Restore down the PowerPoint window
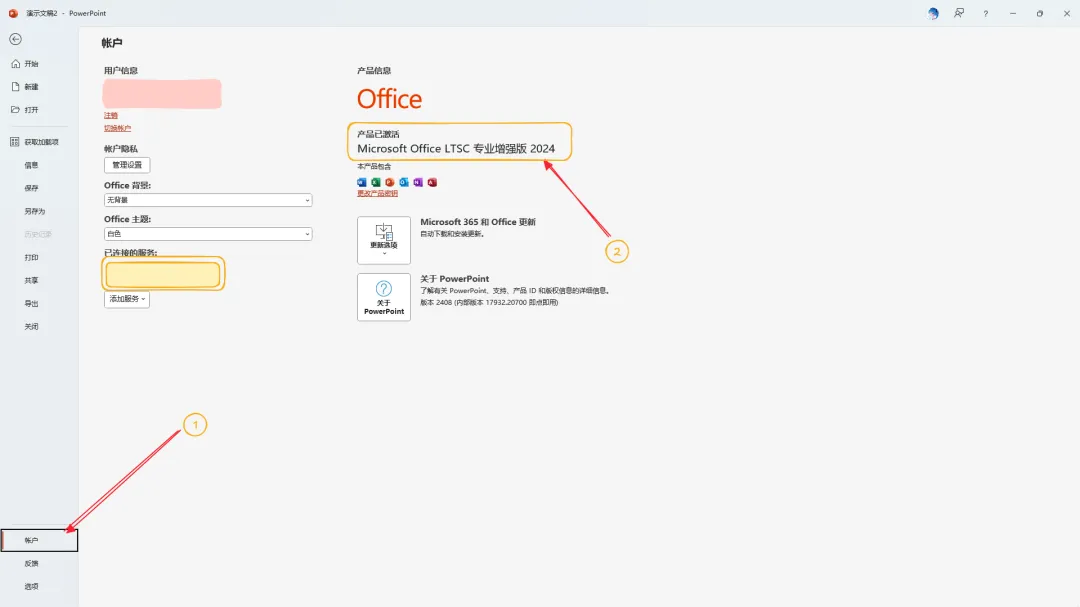Screen dimensions: 1080x607 pyautogui.click(x=1039, y=13)
